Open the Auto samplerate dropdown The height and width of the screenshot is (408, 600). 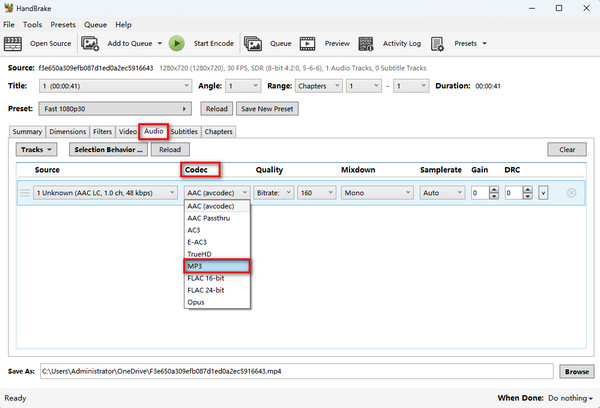point(442,193)
